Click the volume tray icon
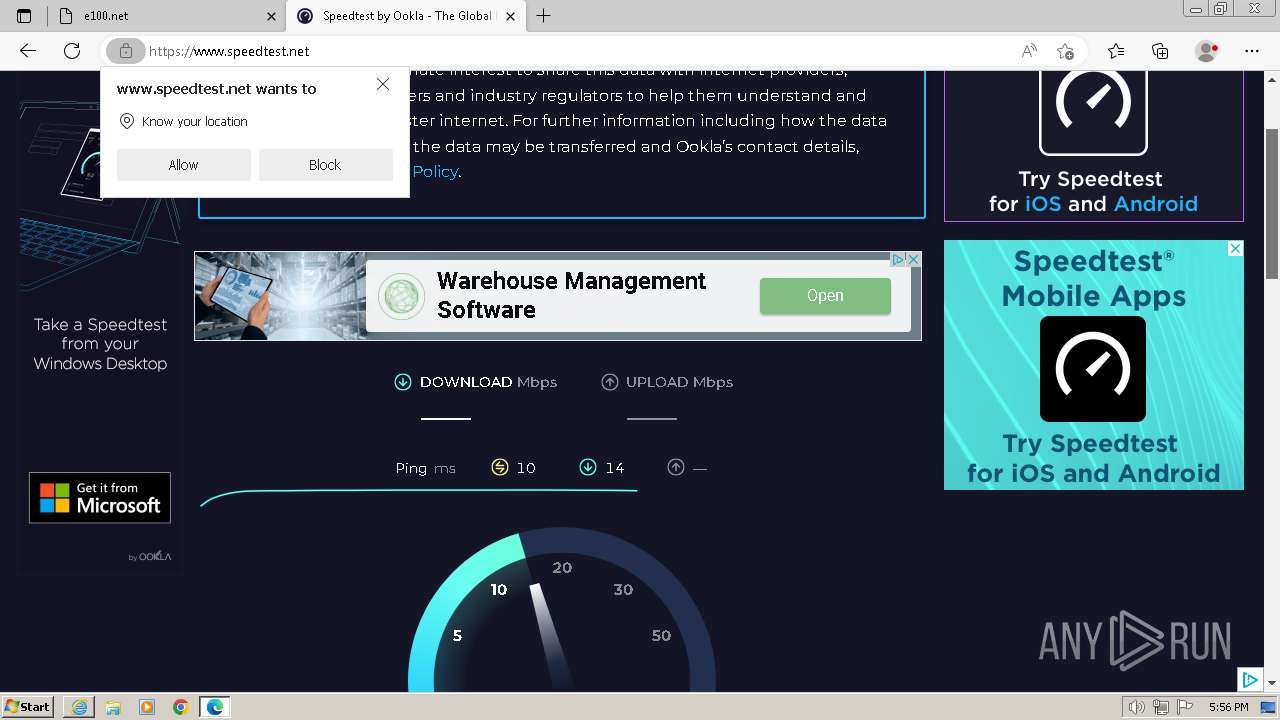 coord(1137,707)
